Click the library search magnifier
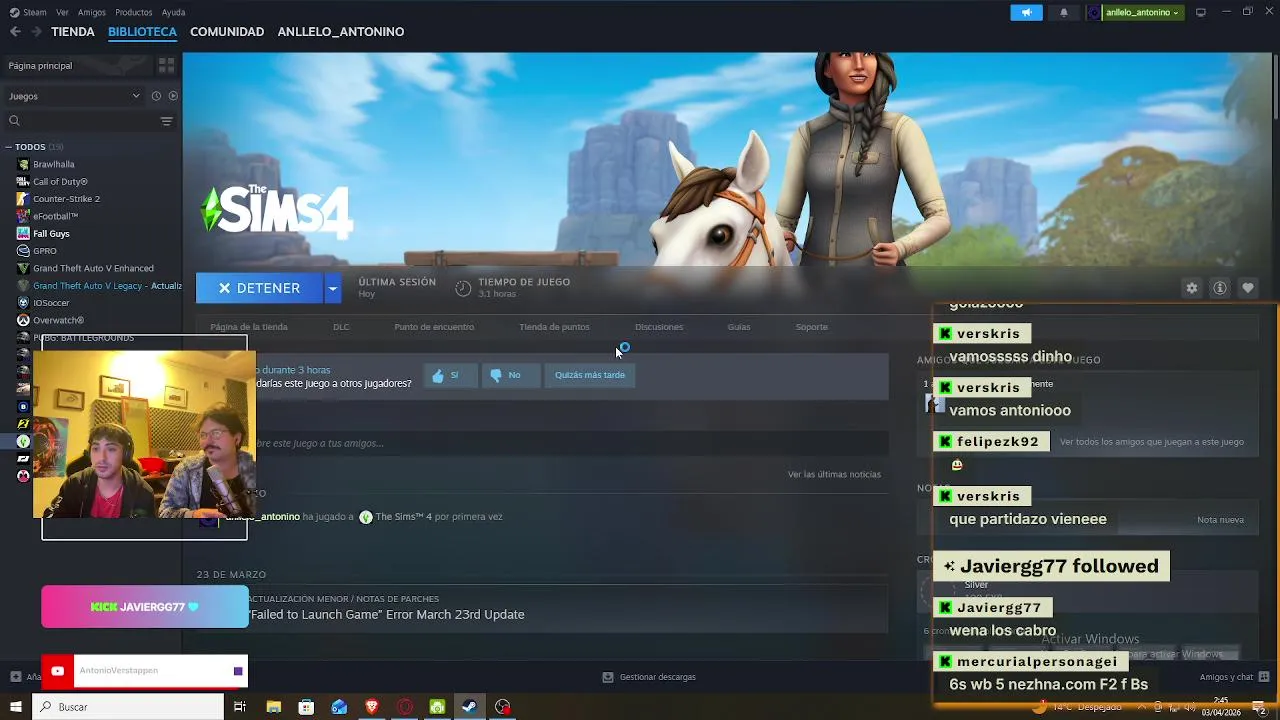 point(14,121)
